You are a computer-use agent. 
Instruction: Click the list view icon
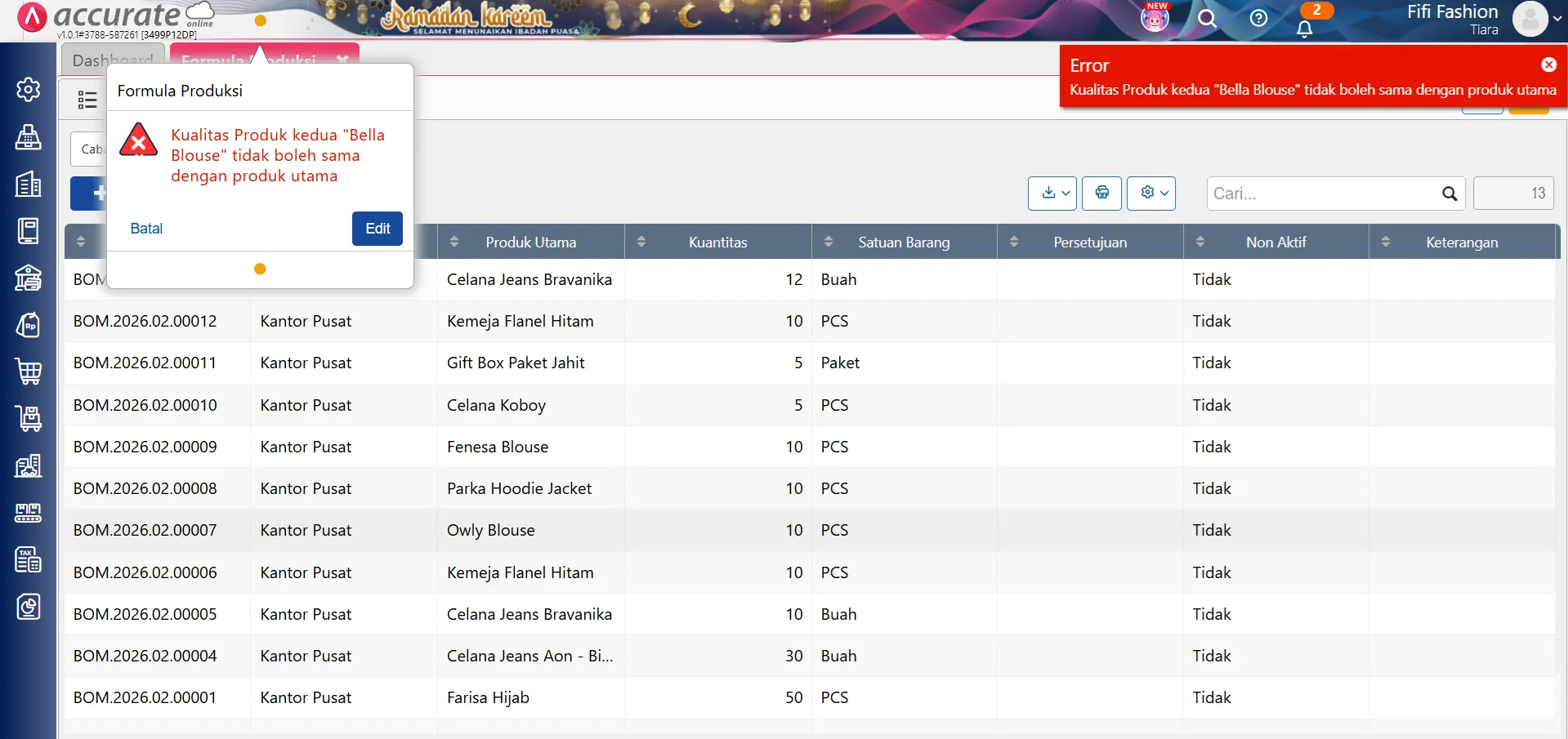click(x=87, y=100)
